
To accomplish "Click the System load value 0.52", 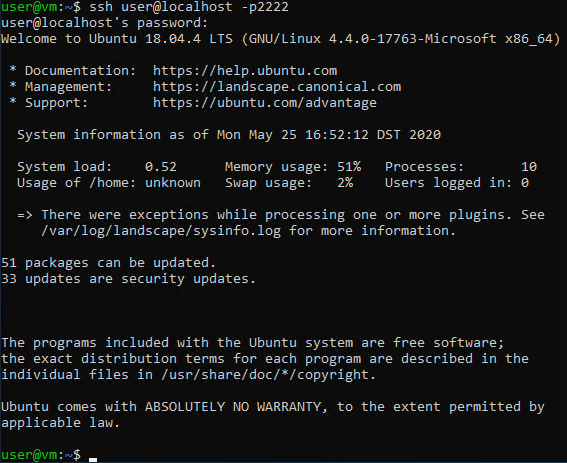I will tap(161, 167).
